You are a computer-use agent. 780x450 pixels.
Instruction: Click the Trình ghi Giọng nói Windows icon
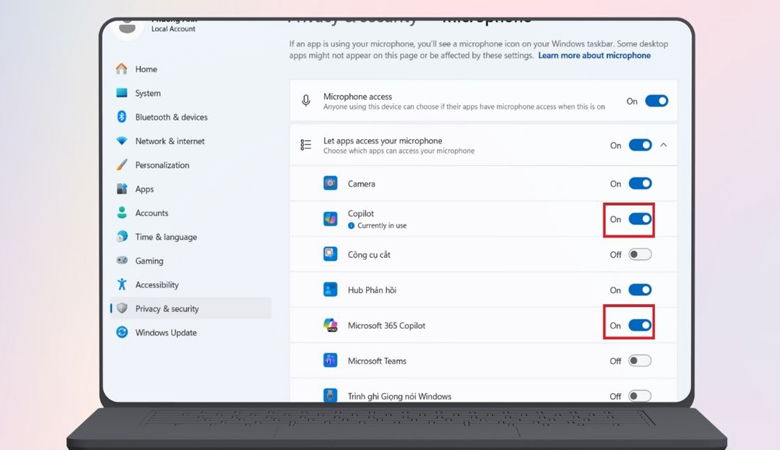pos(330,396)
